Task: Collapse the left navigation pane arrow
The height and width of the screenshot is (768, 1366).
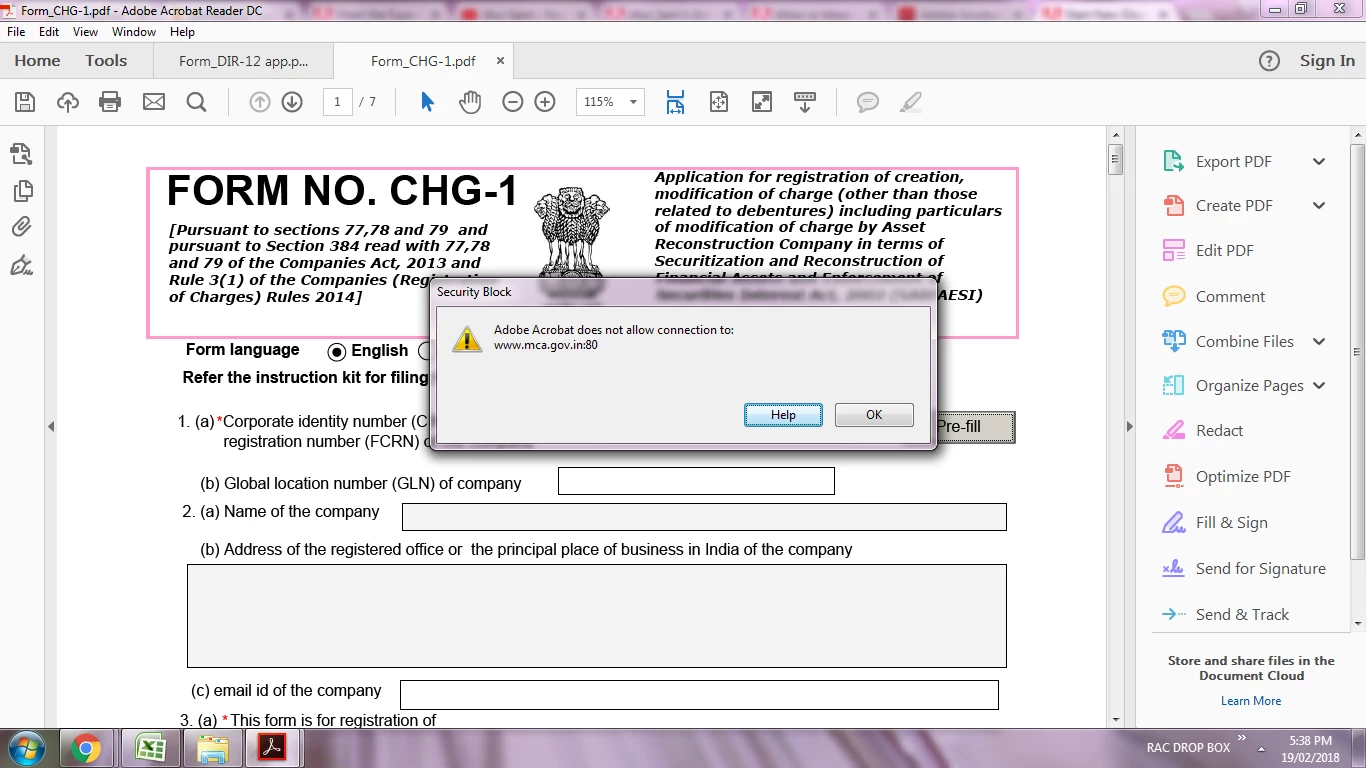Action: coord(51,426)
